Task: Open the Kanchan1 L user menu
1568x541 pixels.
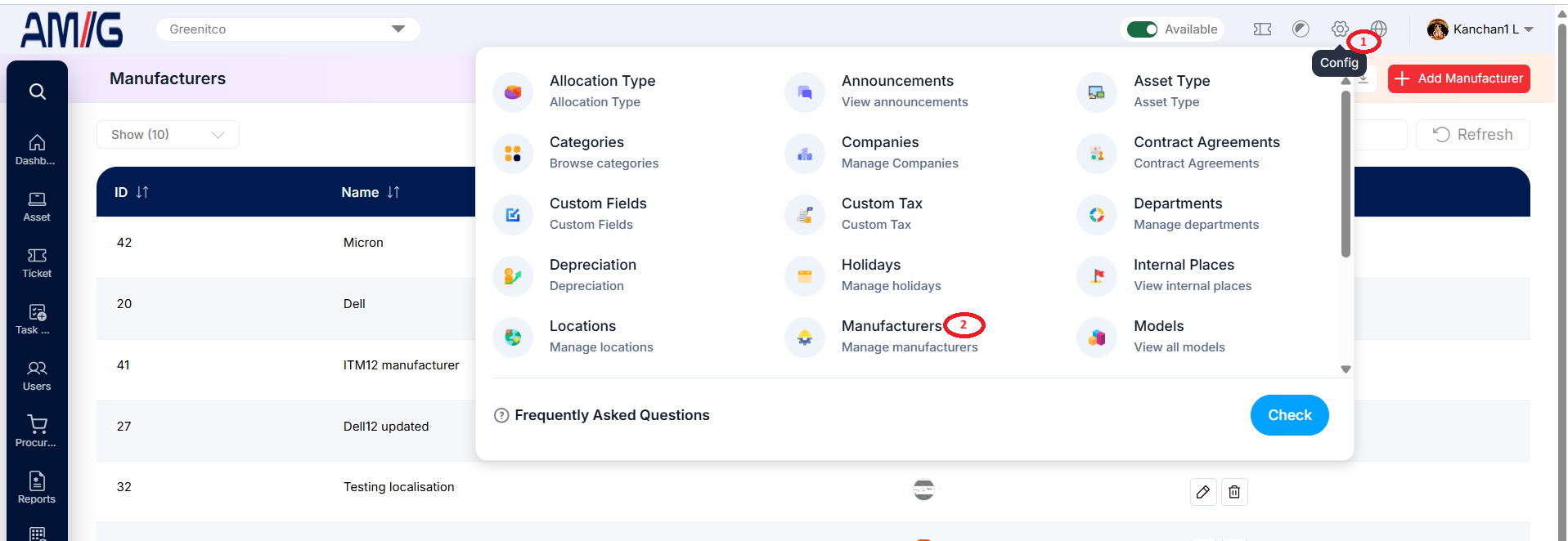Action: 1480,29
